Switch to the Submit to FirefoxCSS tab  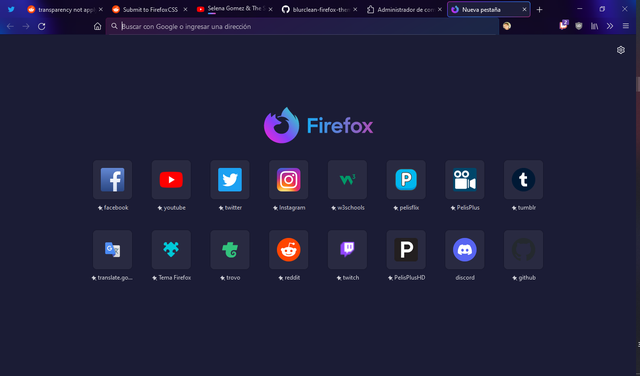[150, 9]
